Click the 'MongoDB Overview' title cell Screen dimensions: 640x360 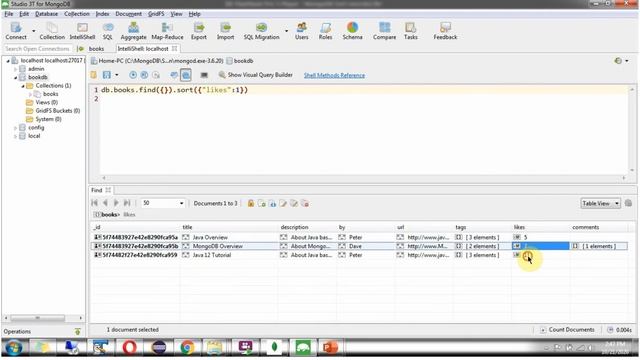click(x=218, y=246)
